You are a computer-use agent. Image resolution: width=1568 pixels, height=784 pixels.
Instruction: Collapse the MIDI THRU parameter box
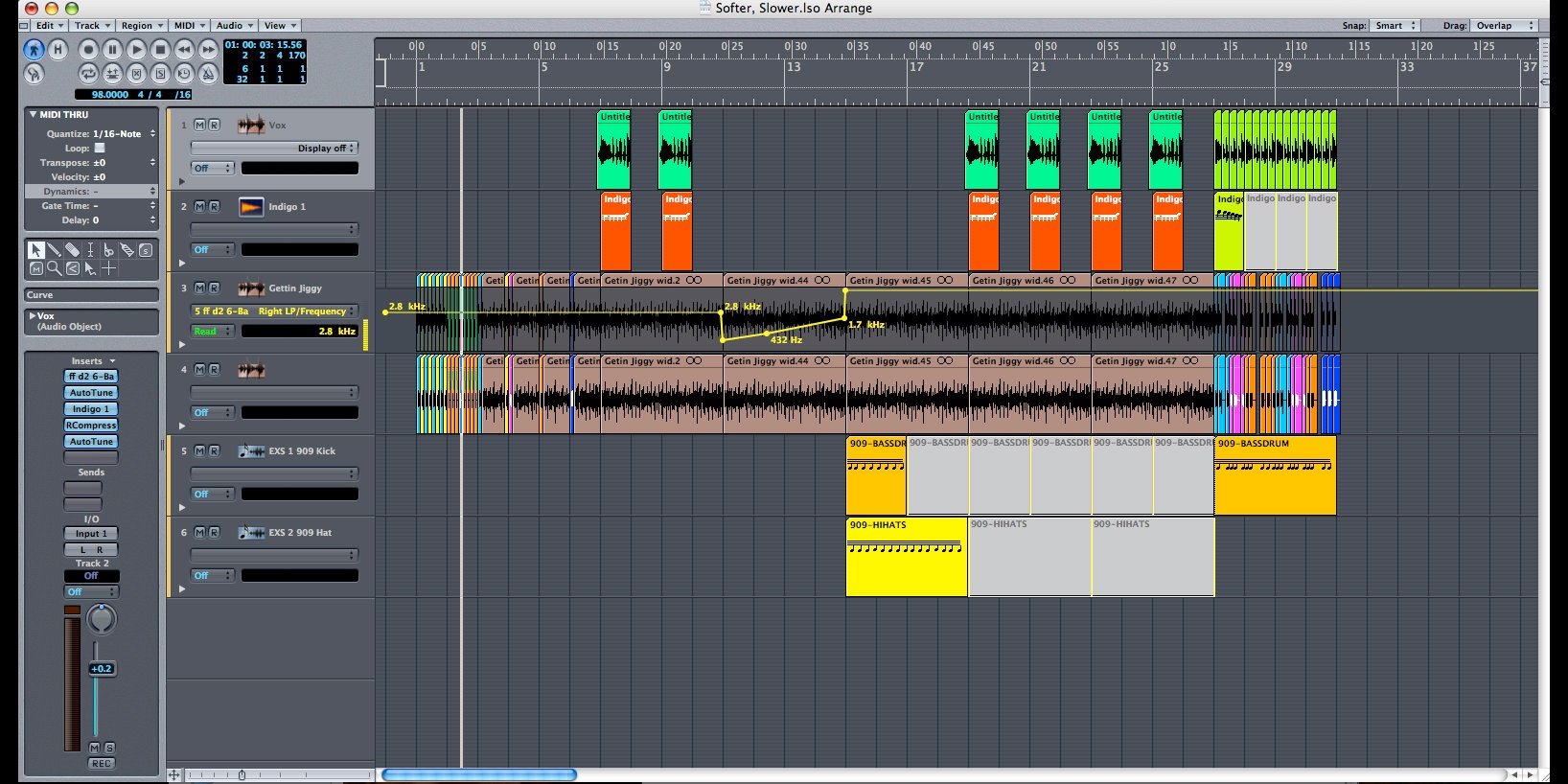tap(33, 114)
